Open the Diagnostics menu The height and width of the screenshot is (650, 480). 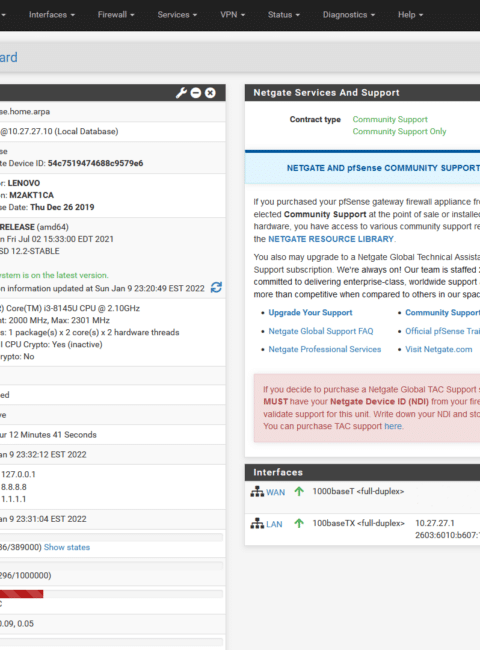(349, 15)
